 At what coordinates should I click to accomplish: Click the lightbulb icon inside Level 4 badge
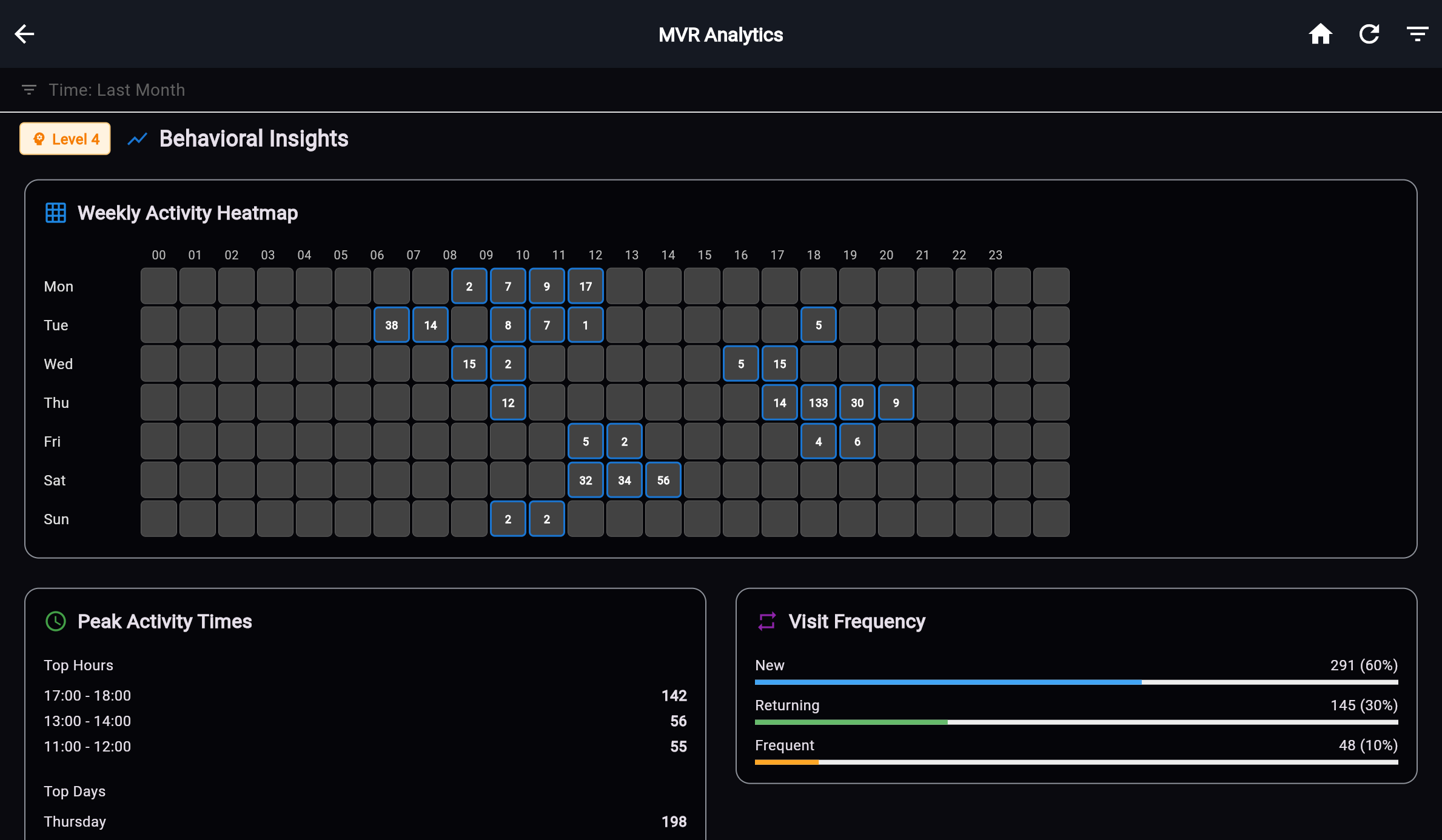(x=39, y=139)
